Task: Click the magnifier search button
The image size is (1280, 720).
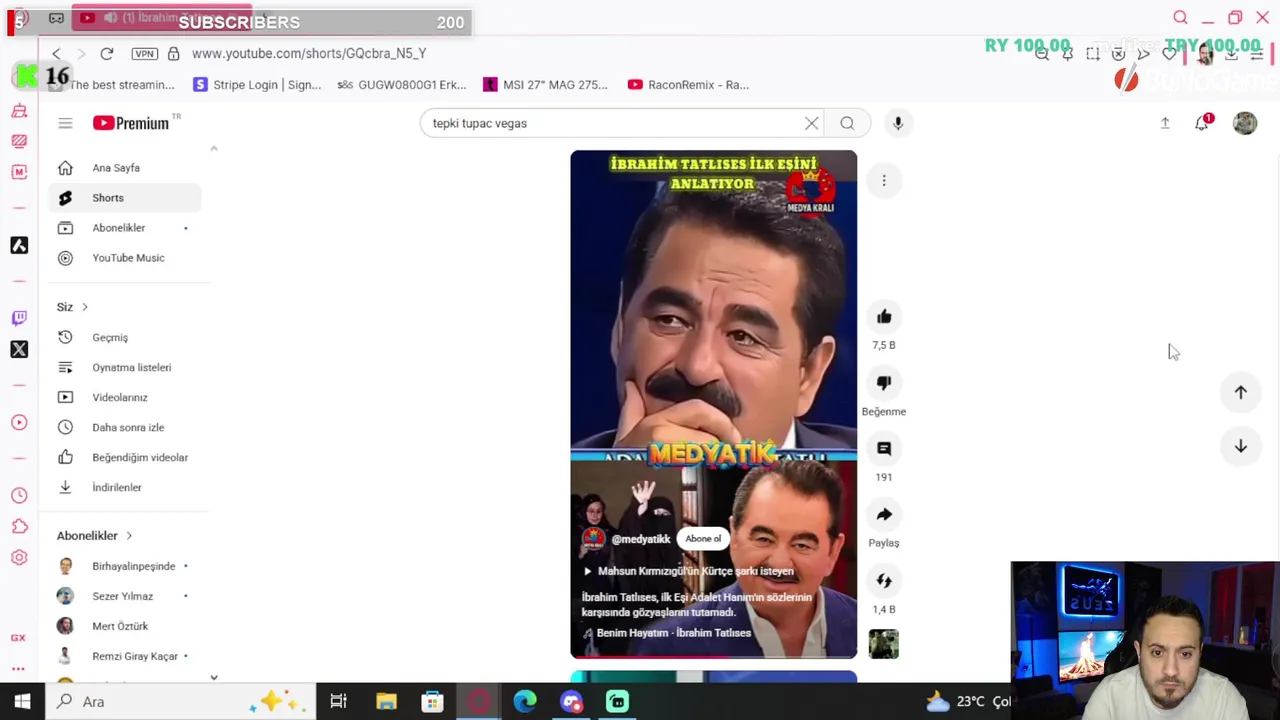Action: [847, 123]
